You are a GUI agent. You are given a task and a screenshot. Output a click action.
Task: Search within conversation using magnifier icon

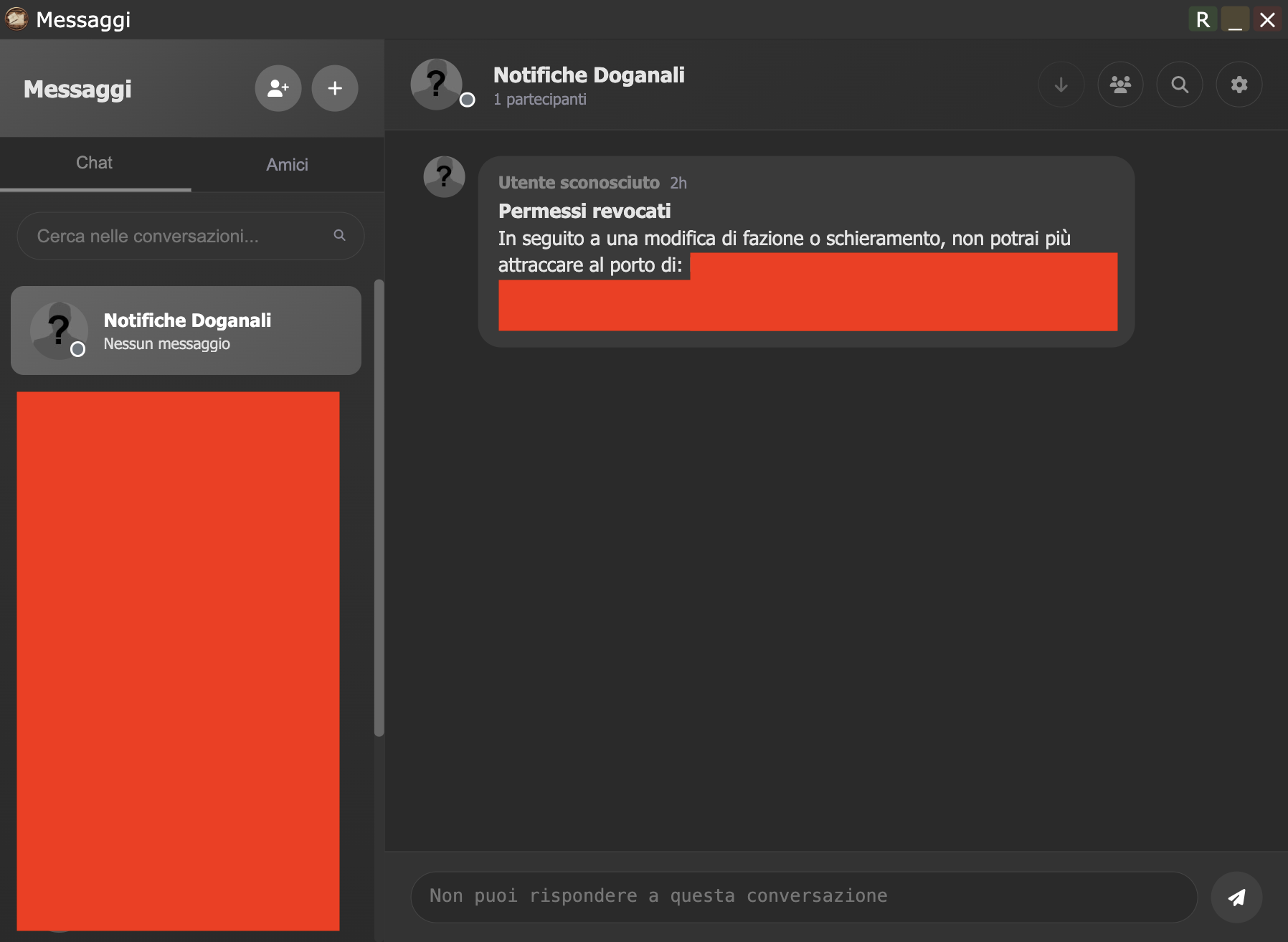[x=1179, y=85]
